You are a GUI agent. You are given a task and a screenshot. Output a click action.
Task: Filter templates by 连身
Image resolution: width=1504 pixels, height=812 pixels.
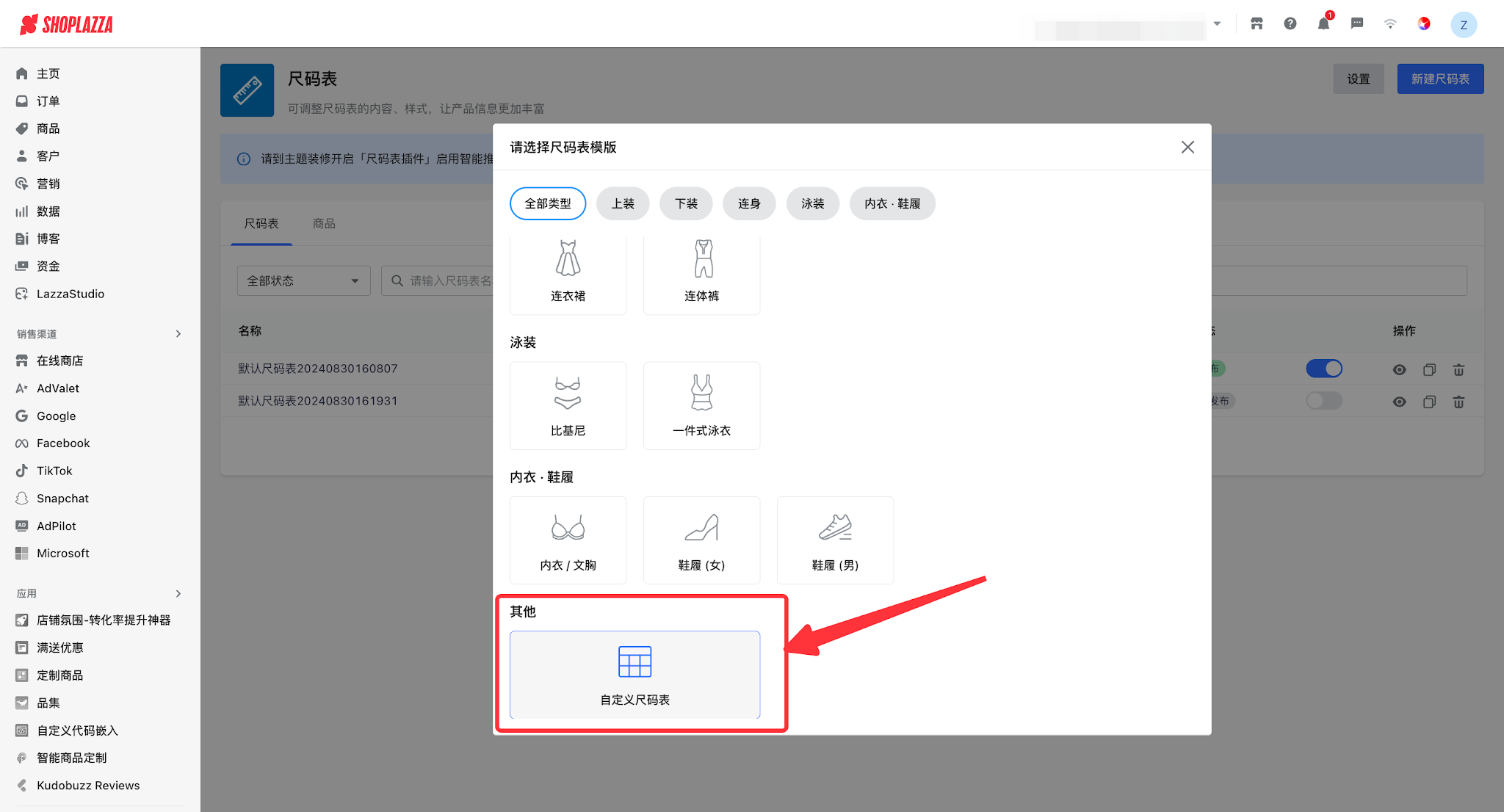pyautogui.click(x=749, y=203)
